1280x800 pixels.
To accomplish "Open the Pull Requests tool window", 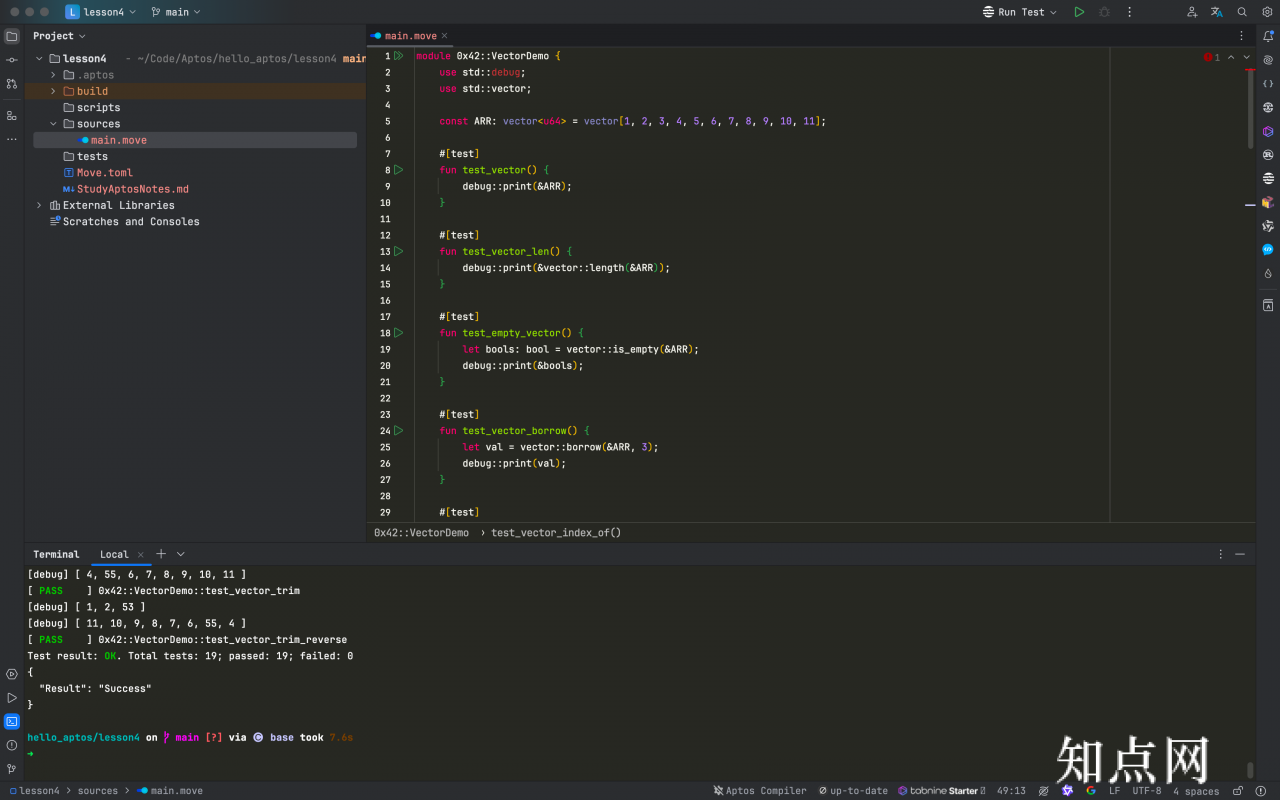I will (12, 84).
